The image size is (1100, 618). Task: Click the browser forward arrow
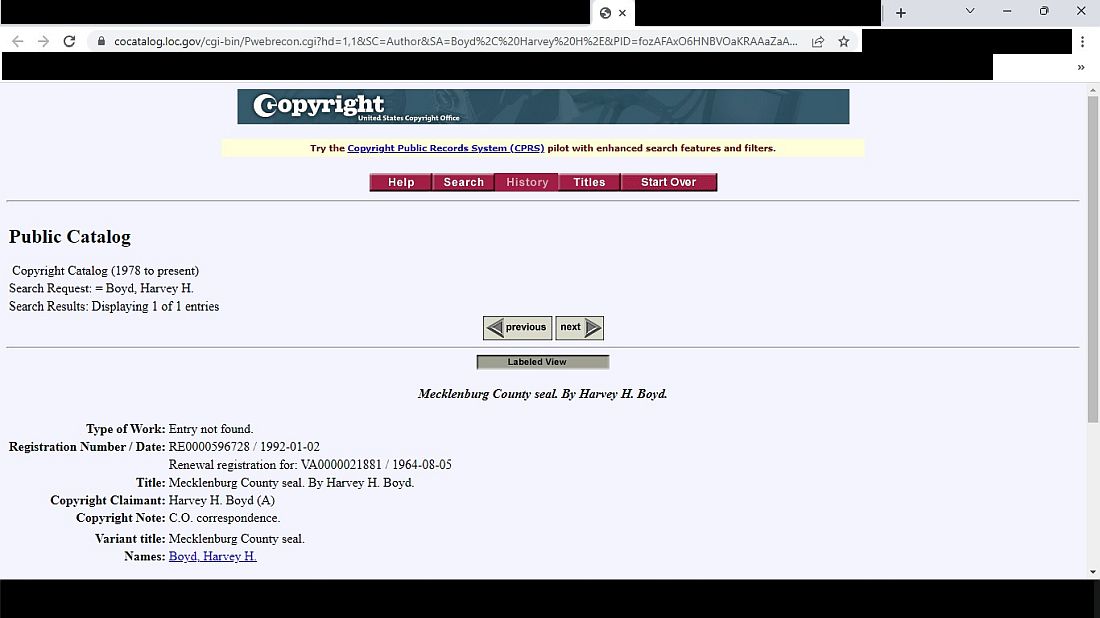point(43,41)
